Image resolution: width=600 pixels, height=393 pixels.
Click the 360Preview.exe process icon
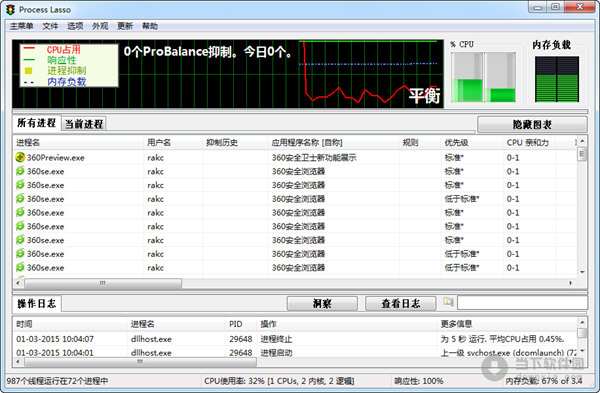(x=20, y=157)
